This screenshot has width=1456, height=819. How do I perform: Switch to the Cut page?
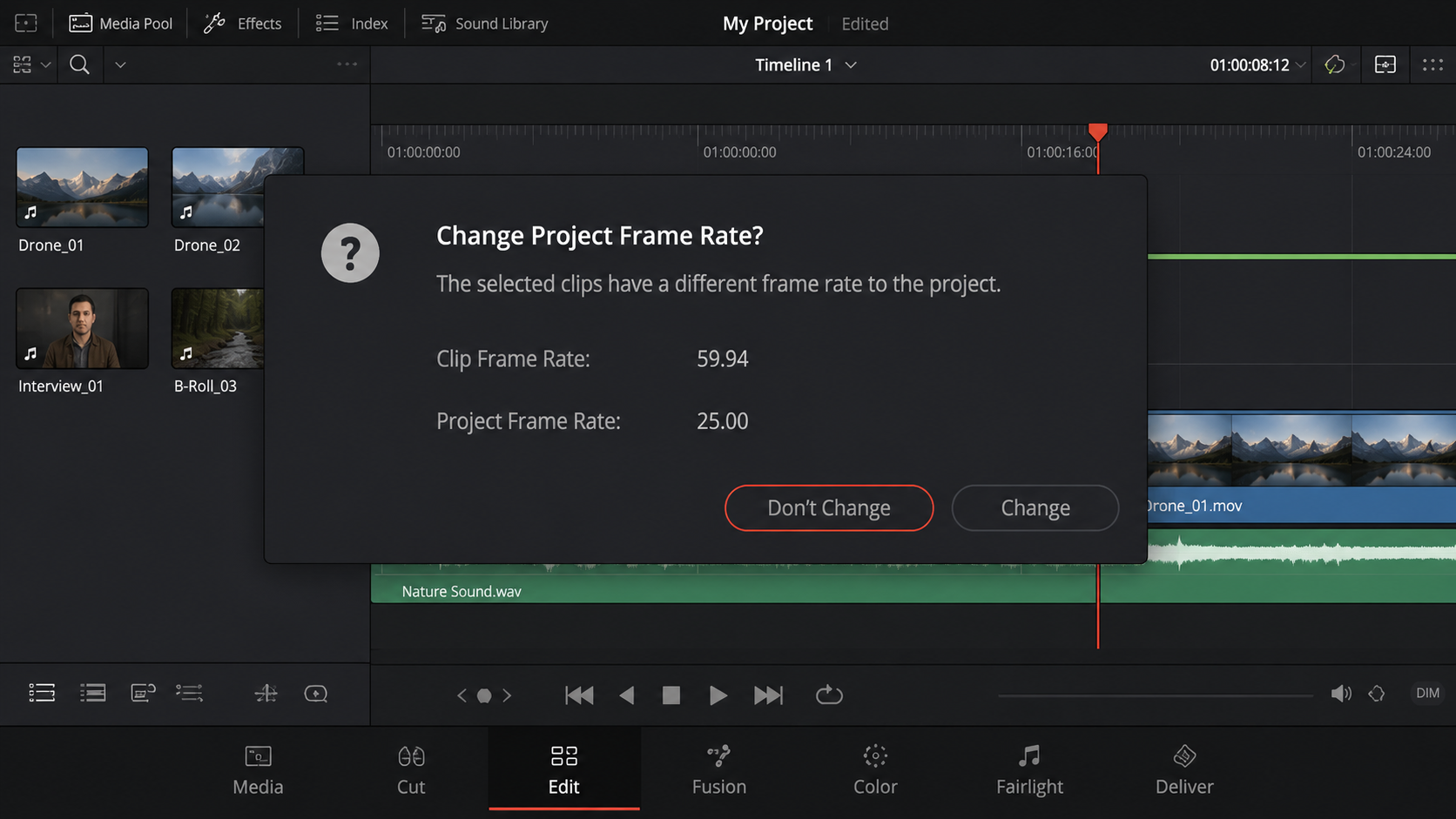click(411, 770)
